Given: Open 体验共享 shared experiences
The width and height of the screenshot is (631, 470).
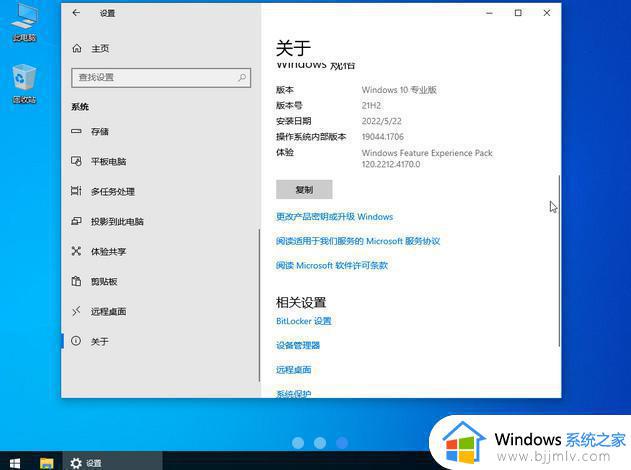Looking at the screenshot, I should pyautogui.click(x=108, y=251).
